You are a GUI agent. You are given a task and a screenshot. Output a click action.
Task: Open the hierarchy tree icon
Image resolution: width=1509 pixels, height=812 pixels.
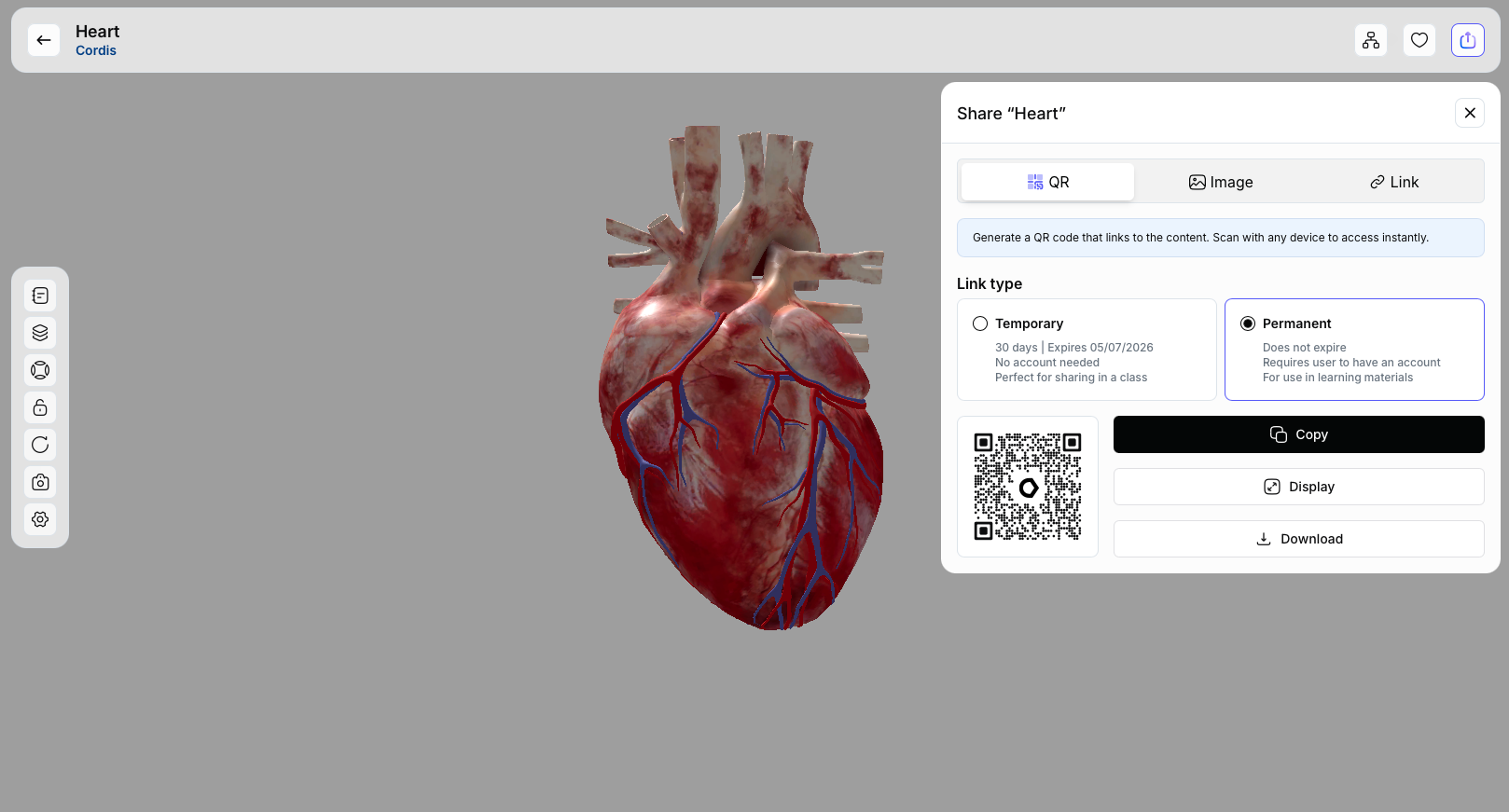pyautogui.click(x=1370, y=40)
